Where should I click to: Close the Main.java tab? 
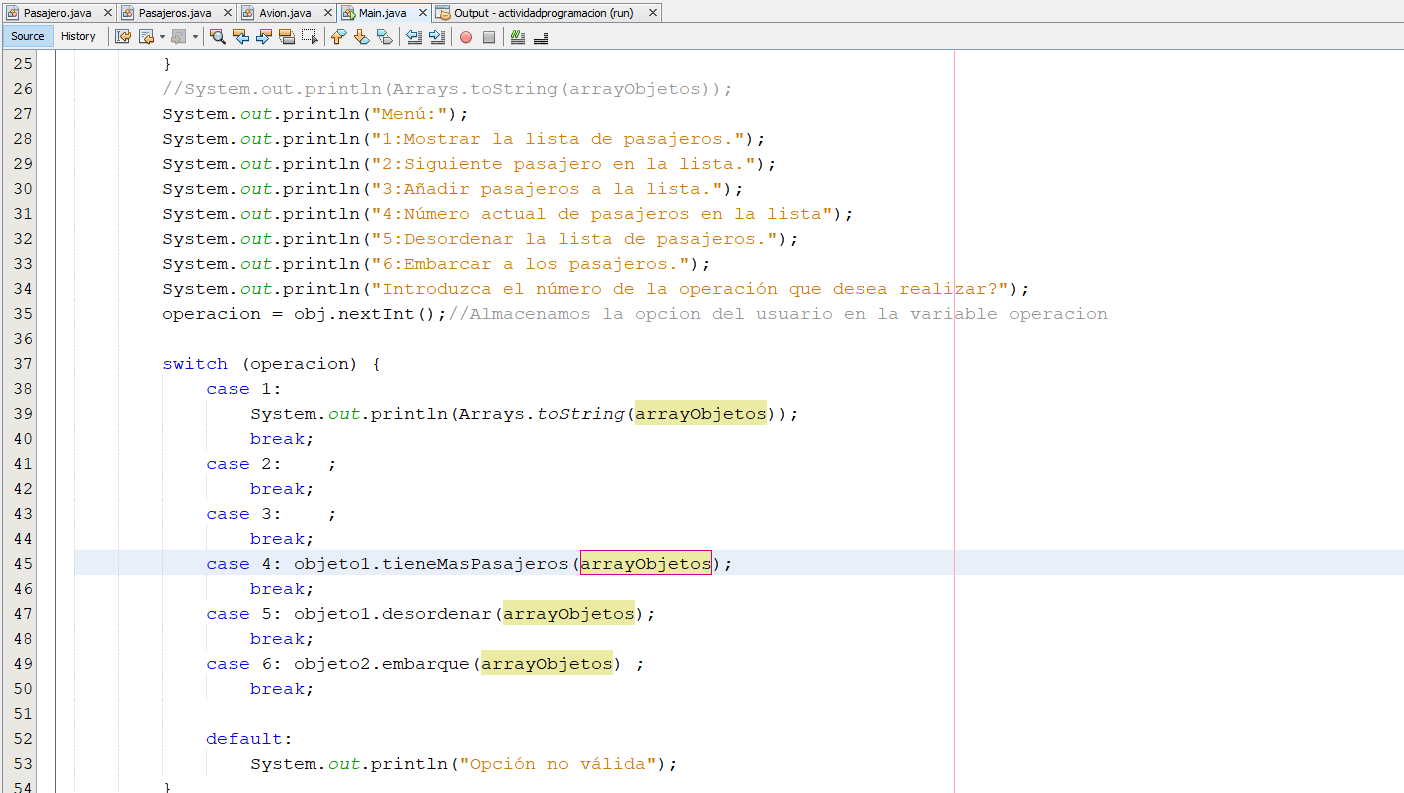(x=421, y=13)
